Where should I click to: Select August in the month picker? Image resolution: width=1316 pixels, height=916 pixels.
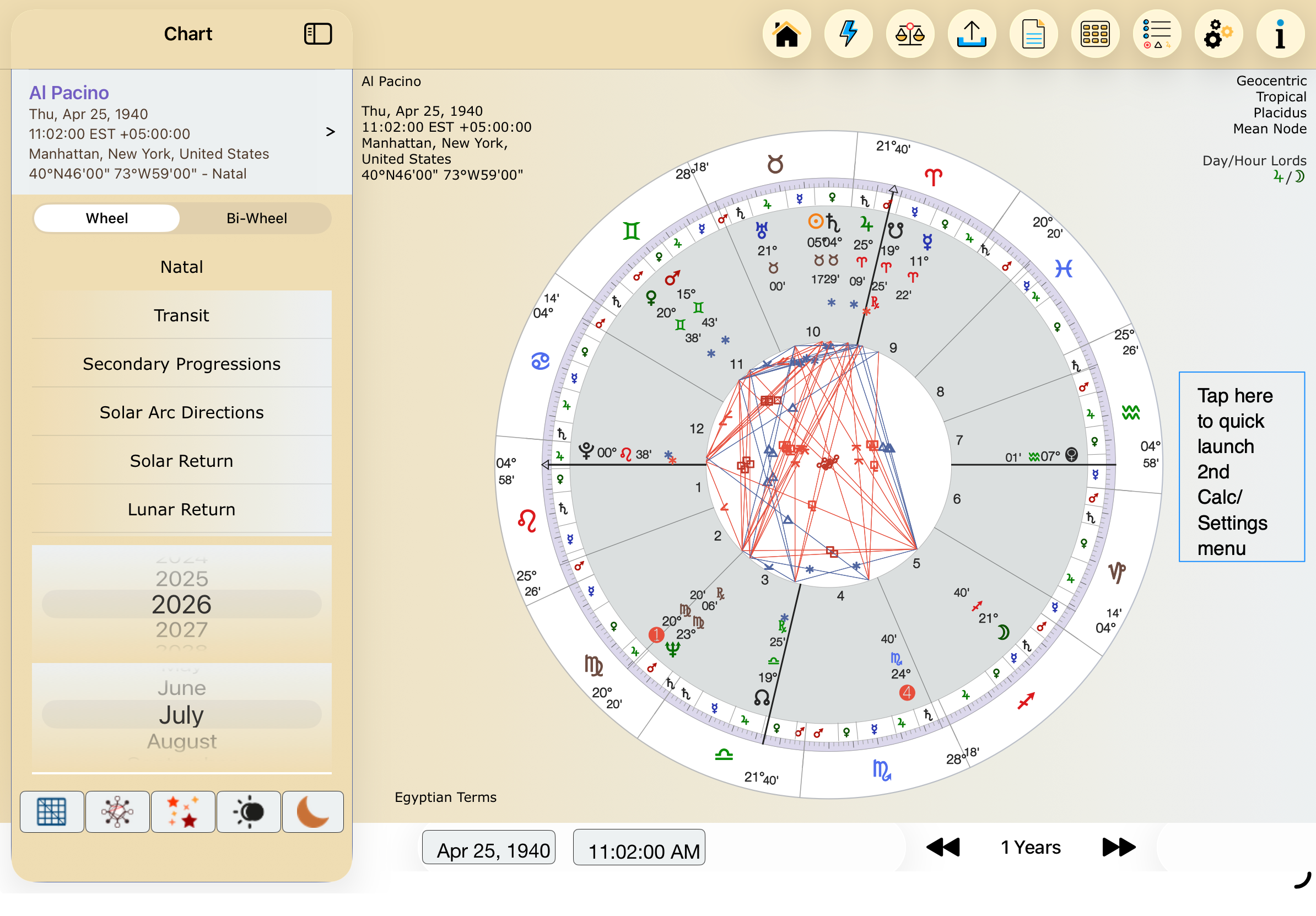[x=182, y=741]
